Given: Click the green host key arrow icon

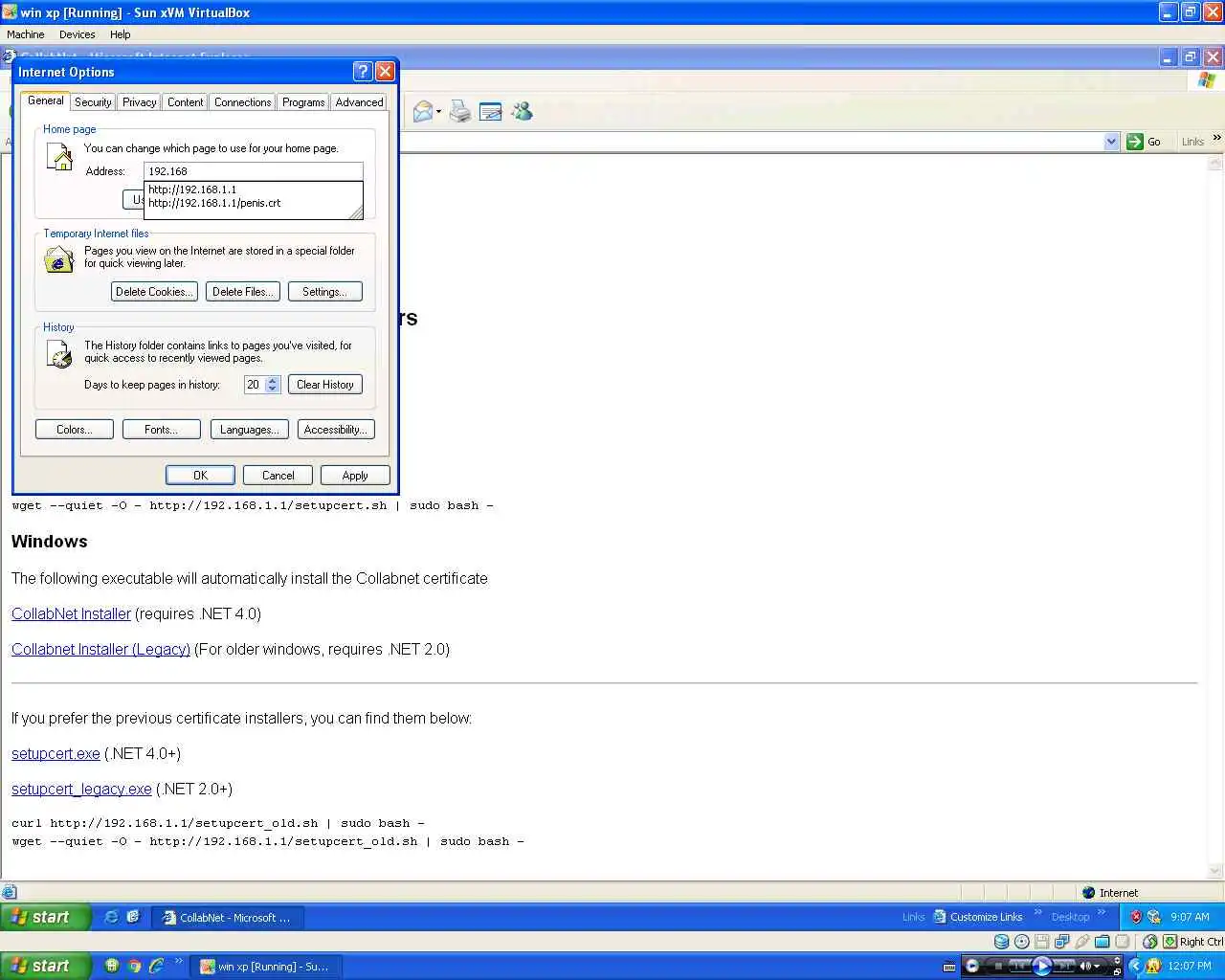Looking at the screenshot, I should [x=1169, y=942].
